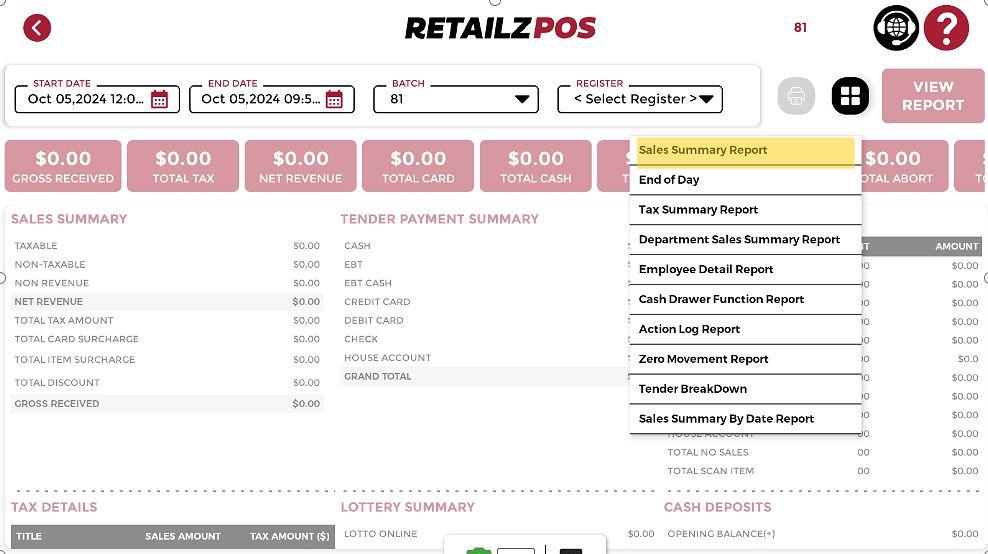Click the 81 batch number in header
988x554 pixels.
[x=800, y=28]
